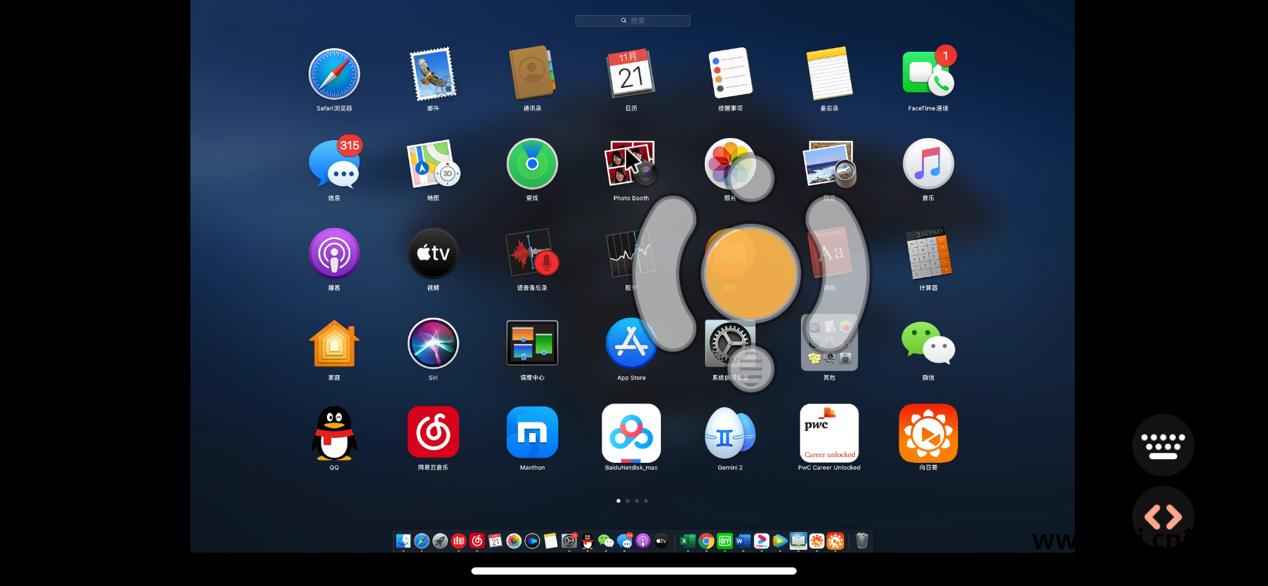Launch the Home (家庭) app

[334, 343]
